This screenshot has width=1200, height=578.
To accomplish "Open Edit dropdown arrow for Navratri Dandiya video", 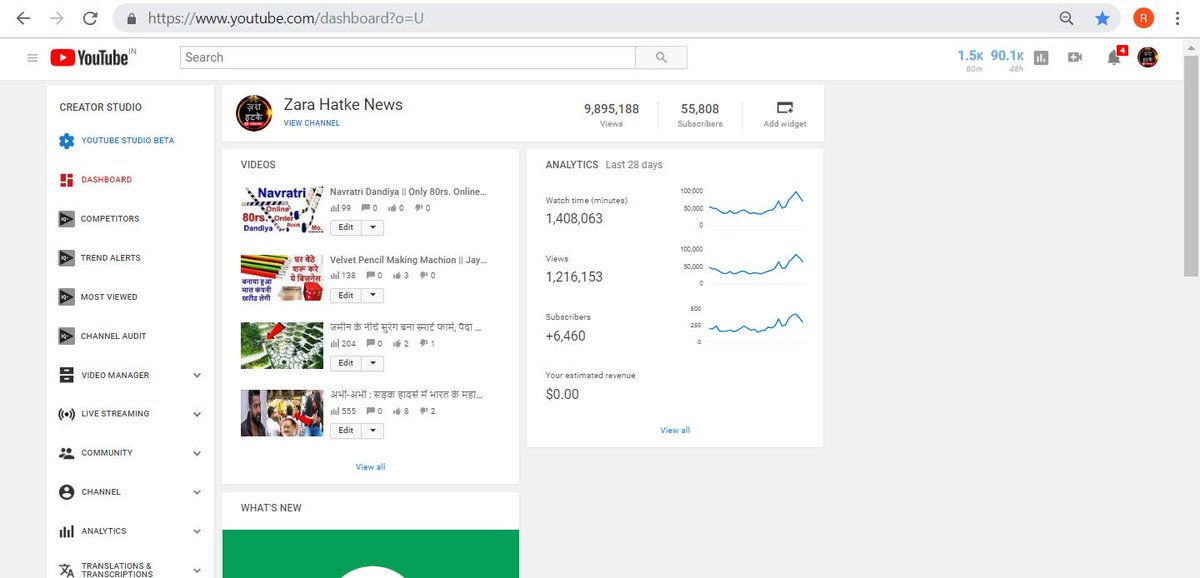I will coord(372,227).
